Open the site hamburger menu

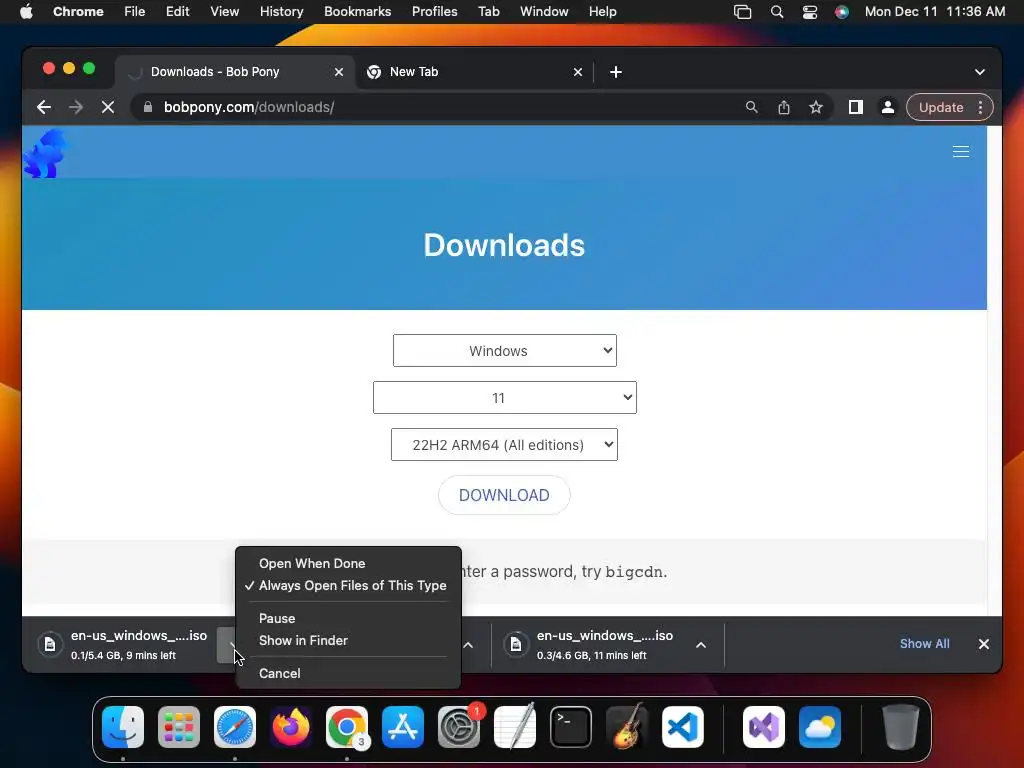[x=961, y=152]
